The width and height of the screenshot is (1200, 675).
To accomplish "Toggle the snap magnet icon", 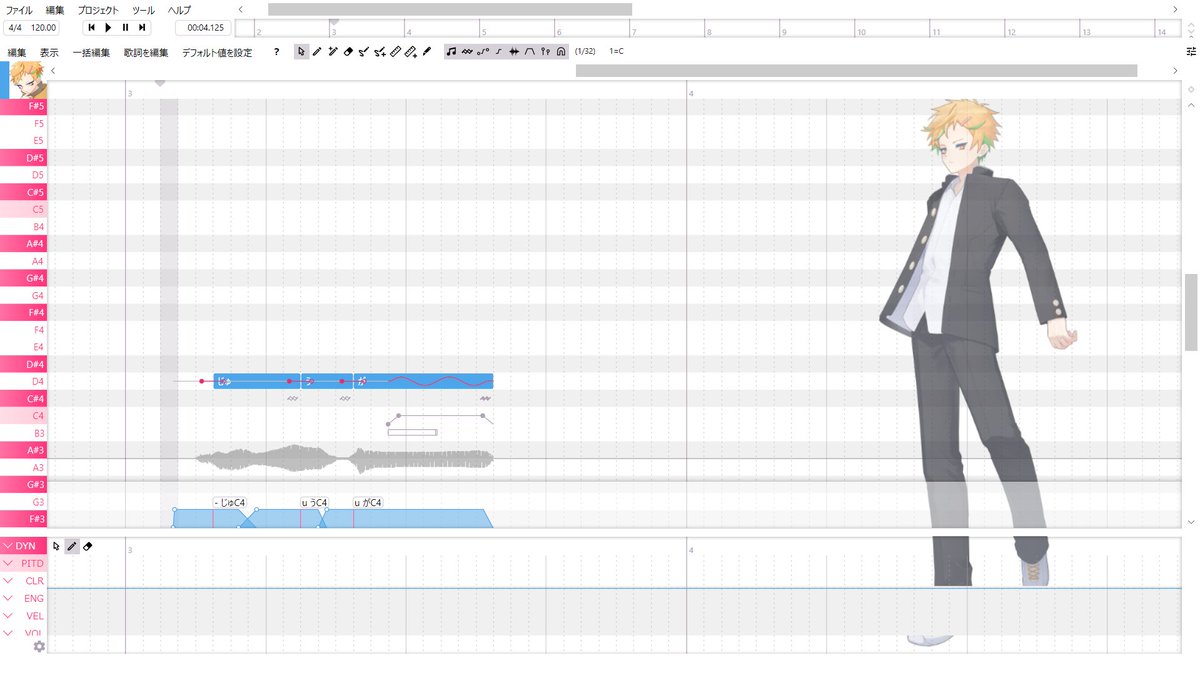I will click(x=561, y=51).
